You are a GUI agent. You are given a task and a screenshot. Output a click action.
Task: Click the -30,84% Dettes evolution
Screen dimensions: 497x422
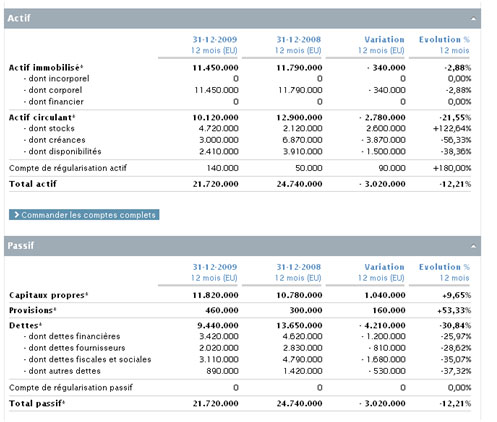[x=455, y=325]
